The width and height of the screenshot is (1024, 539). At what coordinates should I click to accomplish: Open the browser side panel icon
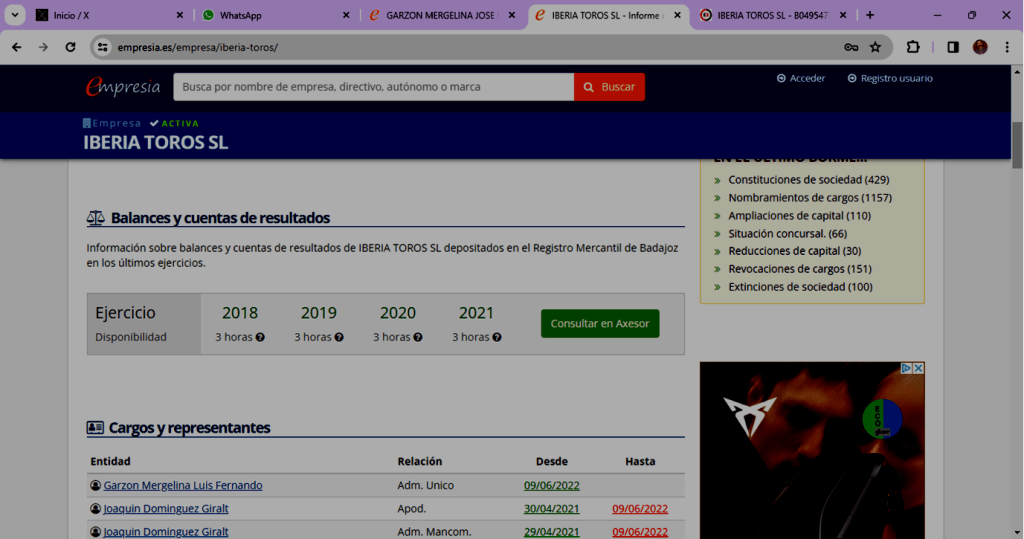[x=952, y=47]
